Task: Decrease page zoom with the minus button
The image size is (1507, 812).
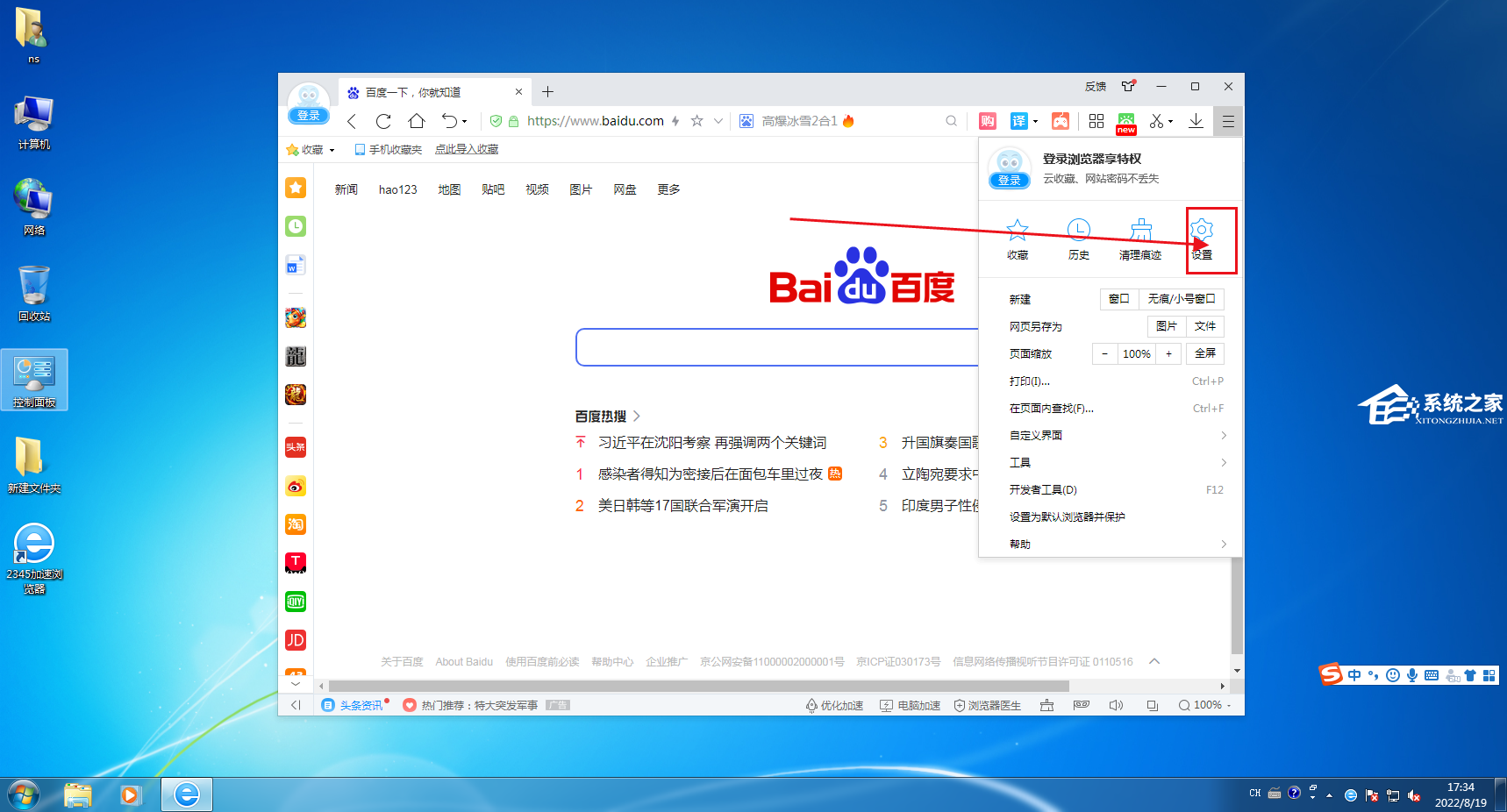Action: coord(1105,353)
